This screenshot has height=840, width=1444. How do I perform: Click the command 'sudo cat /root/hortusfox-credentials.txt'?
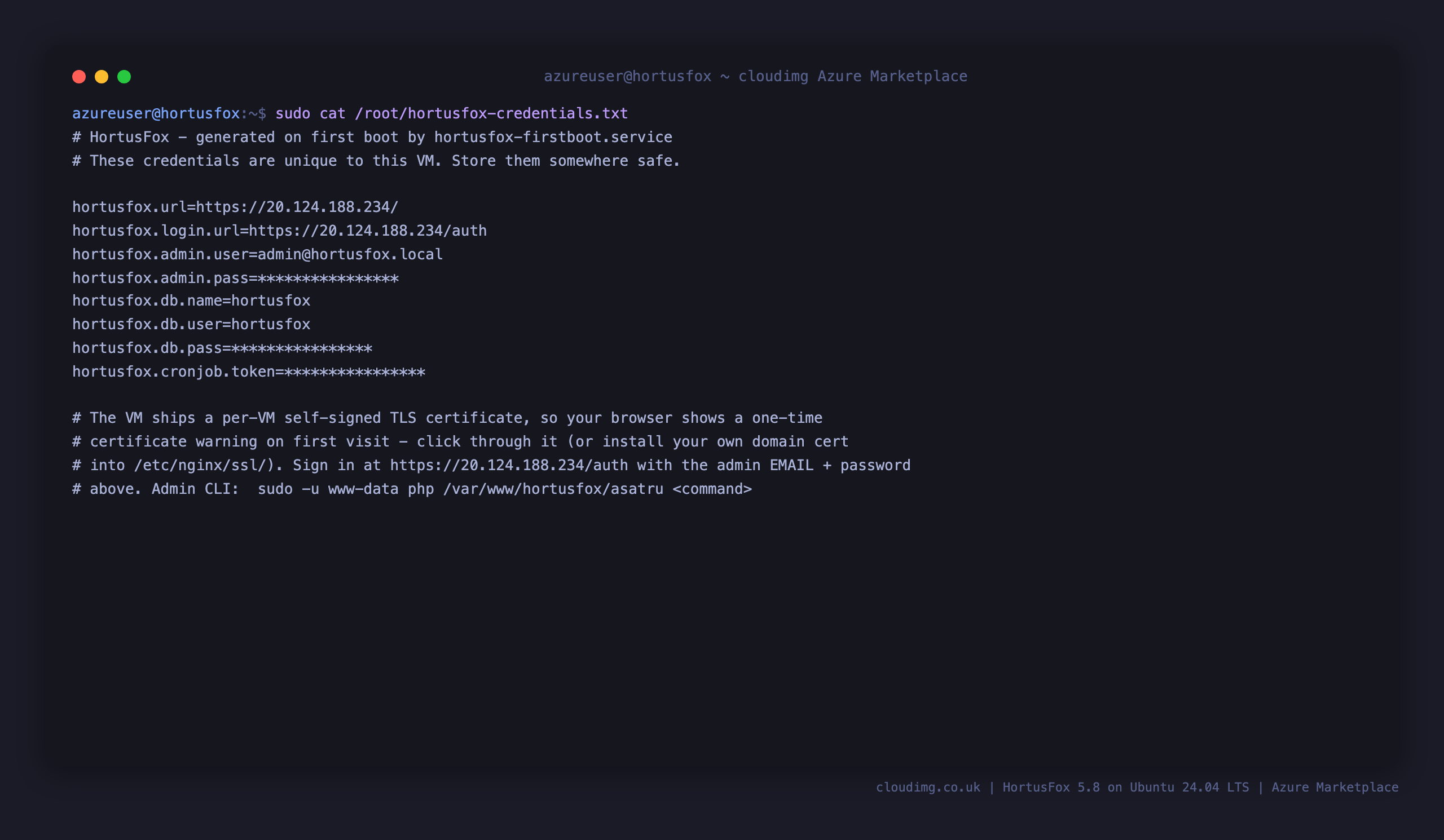[x=452, y=113]
